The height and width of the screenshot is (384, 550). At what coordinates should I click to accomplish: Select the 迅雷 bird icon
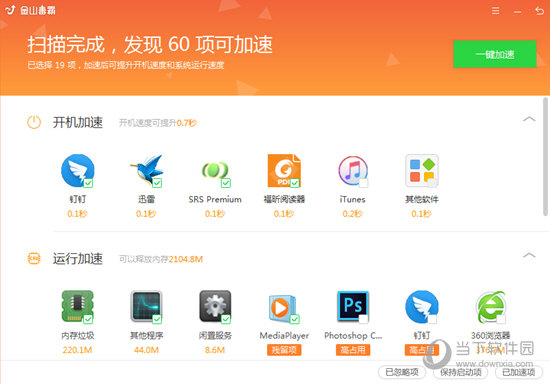[146, 171]
